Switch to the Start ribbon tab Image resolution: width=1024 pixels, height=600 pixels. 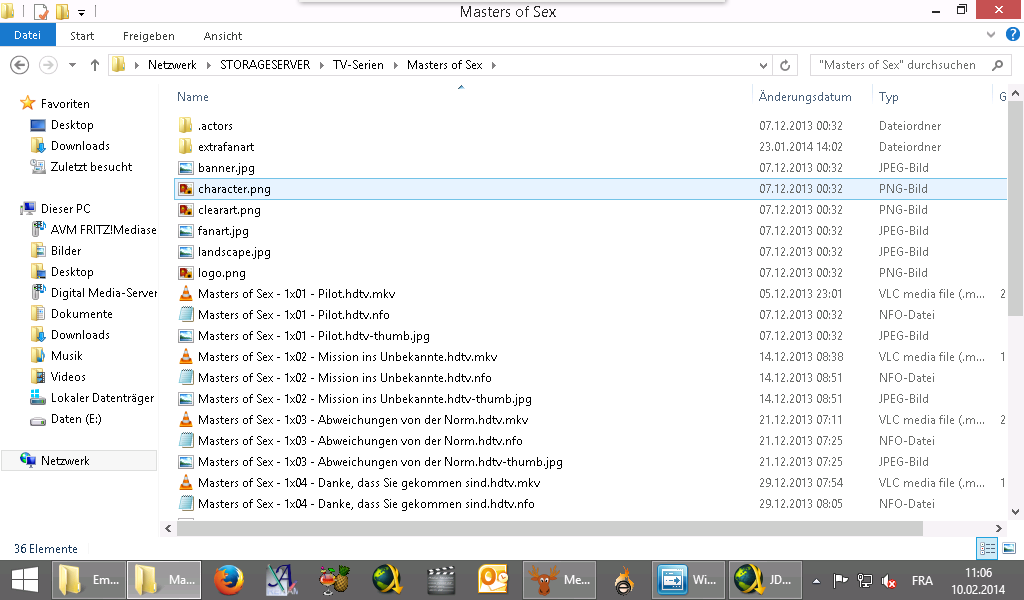tap(82, 36)
